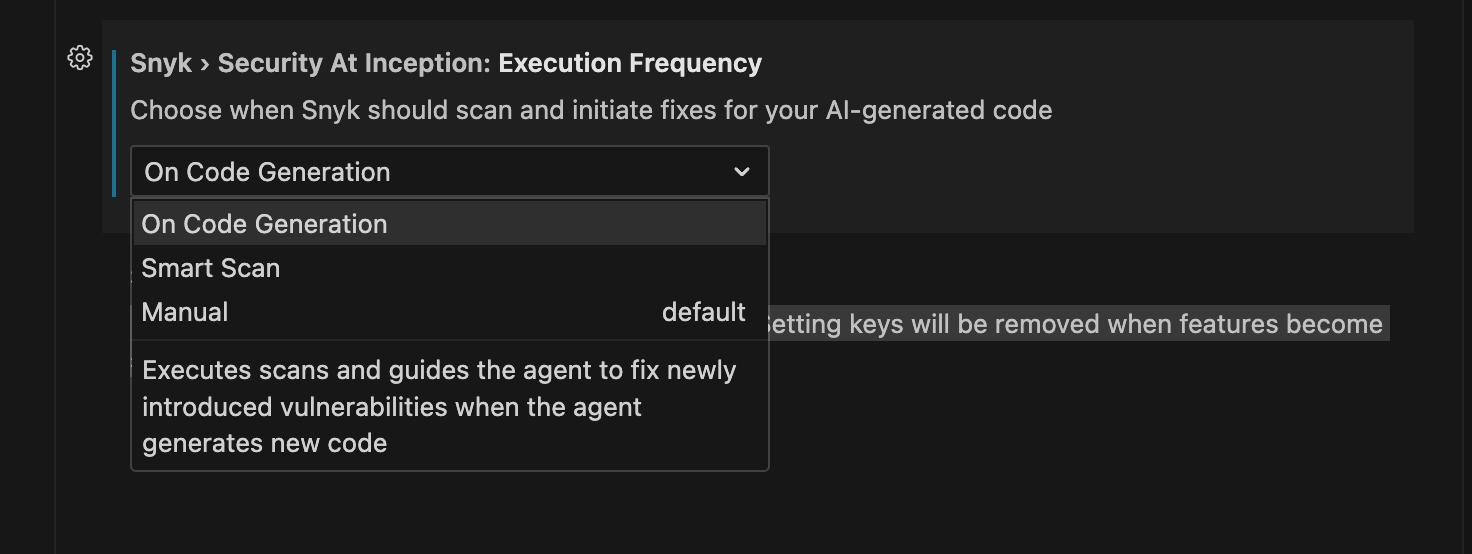Image resolution: width=1472 pixels, height=554 pixels.
Task: Click the "›" separator in the setting title
Action: point(205,64)
